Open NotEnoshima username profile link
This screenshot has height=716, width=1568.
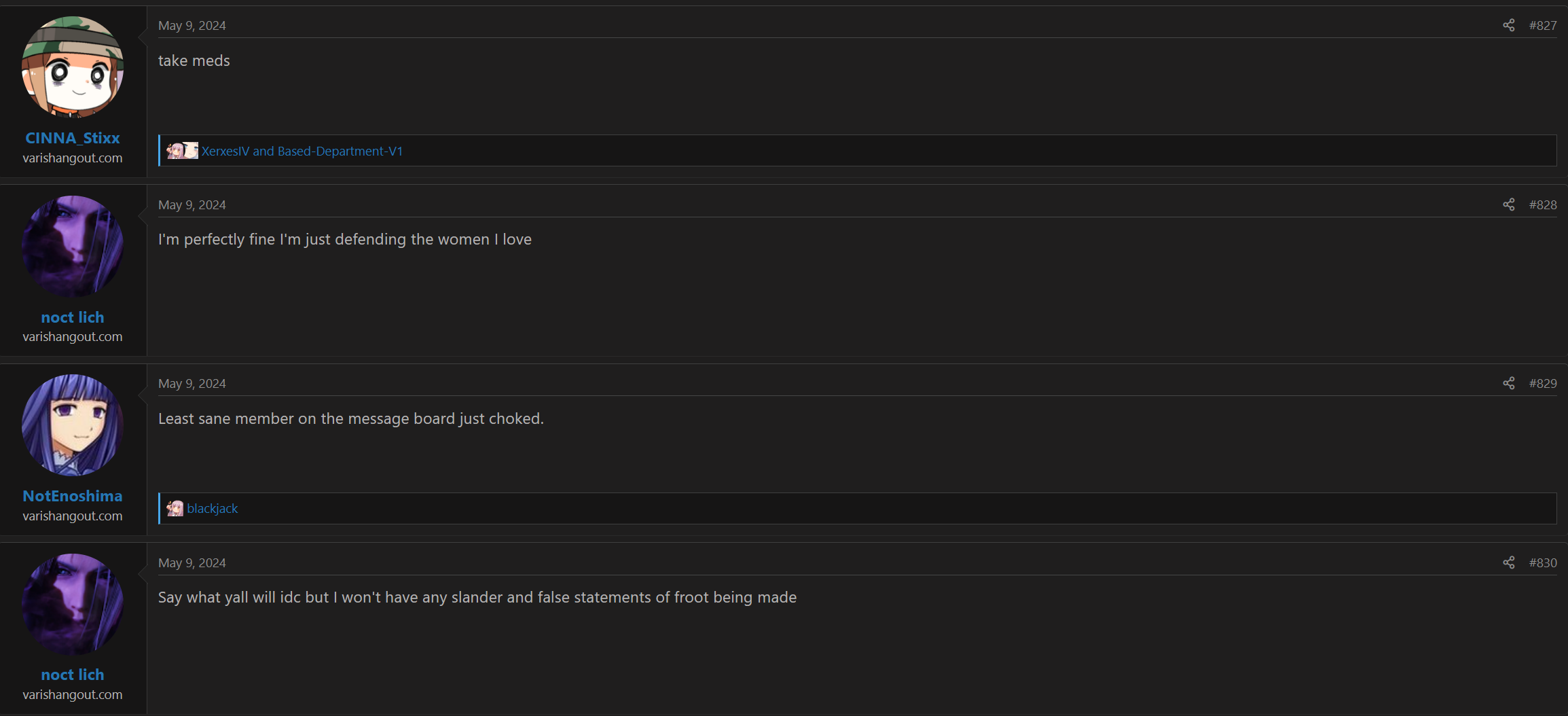coord(73,496)
